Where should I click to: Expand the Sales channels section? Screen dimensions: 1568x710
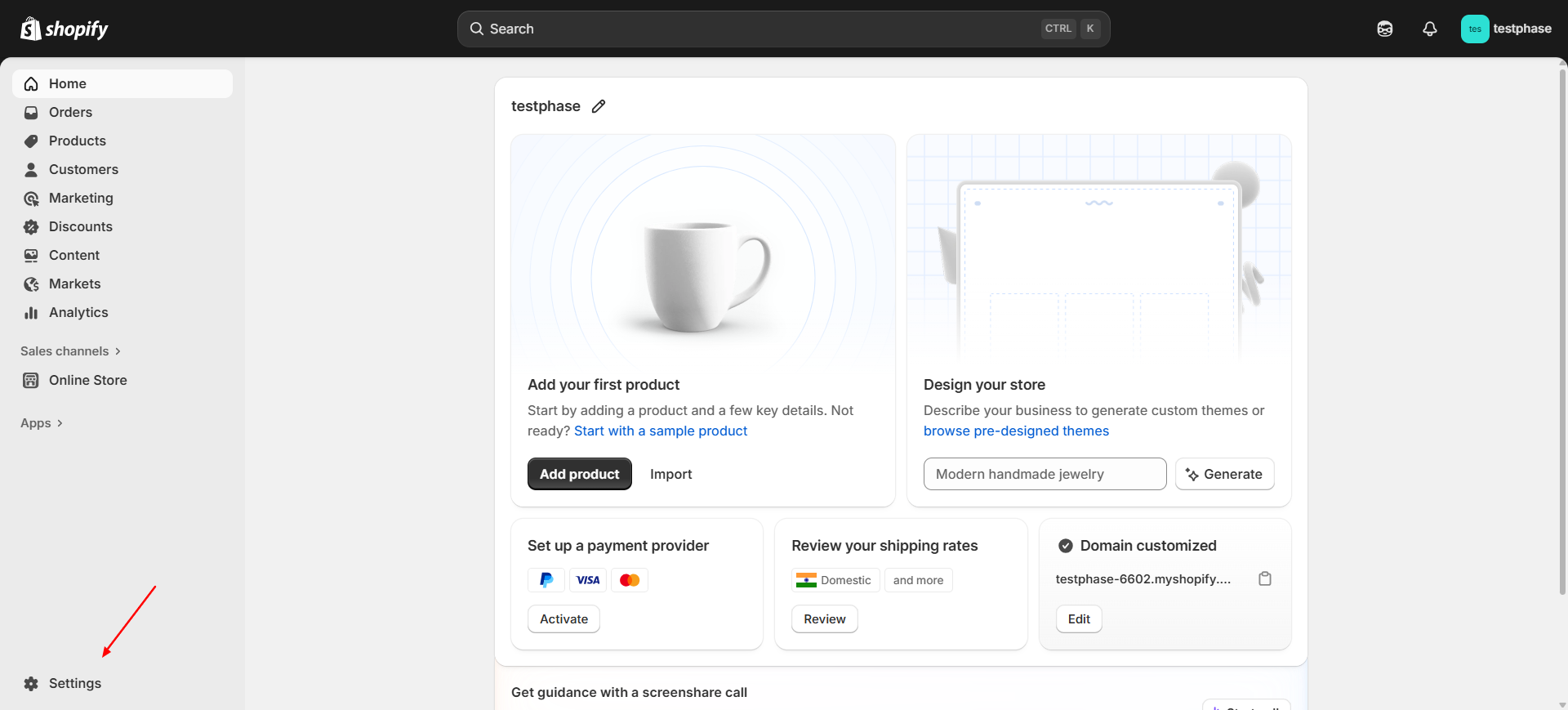[x=71, y=351]
